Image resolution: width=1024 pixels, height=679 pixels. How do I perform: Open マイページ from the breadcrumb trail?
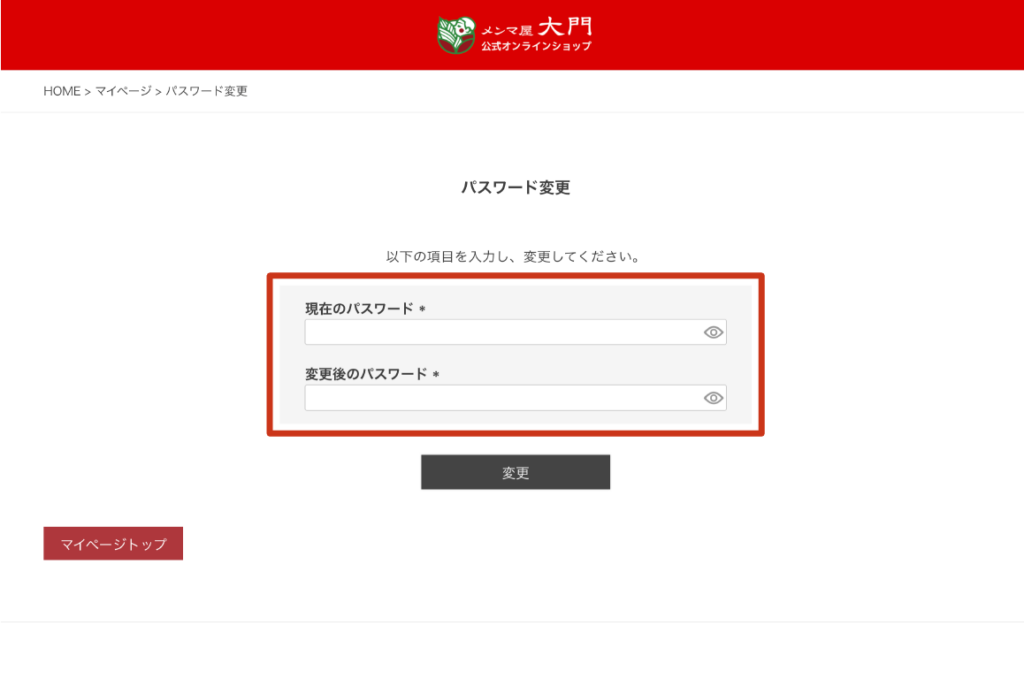123,91
